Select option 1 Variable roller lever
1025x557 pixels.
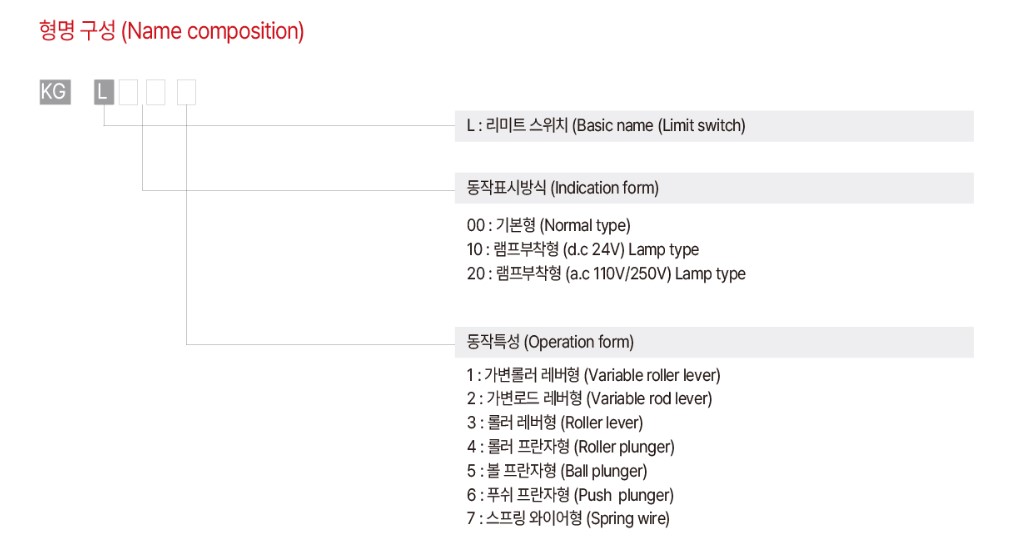594,375
